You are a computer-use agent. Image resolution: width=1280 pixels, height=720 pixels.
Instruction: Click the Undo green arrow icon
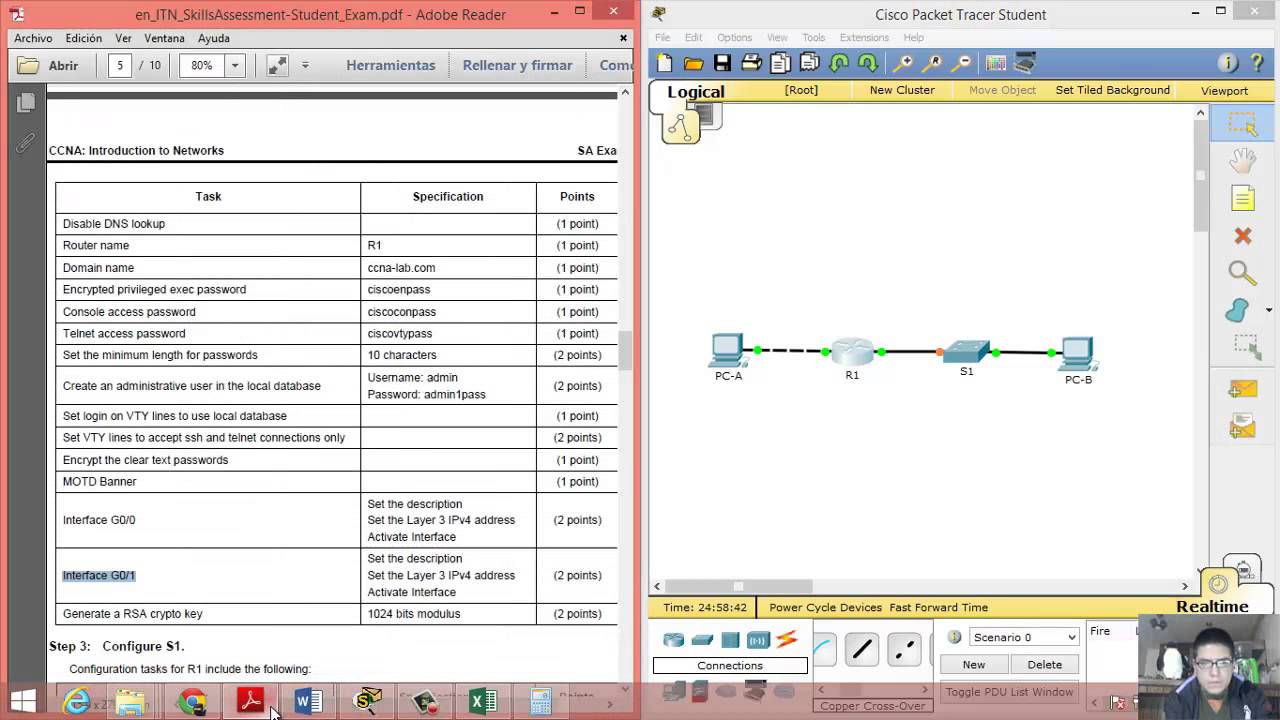point(838,63)
